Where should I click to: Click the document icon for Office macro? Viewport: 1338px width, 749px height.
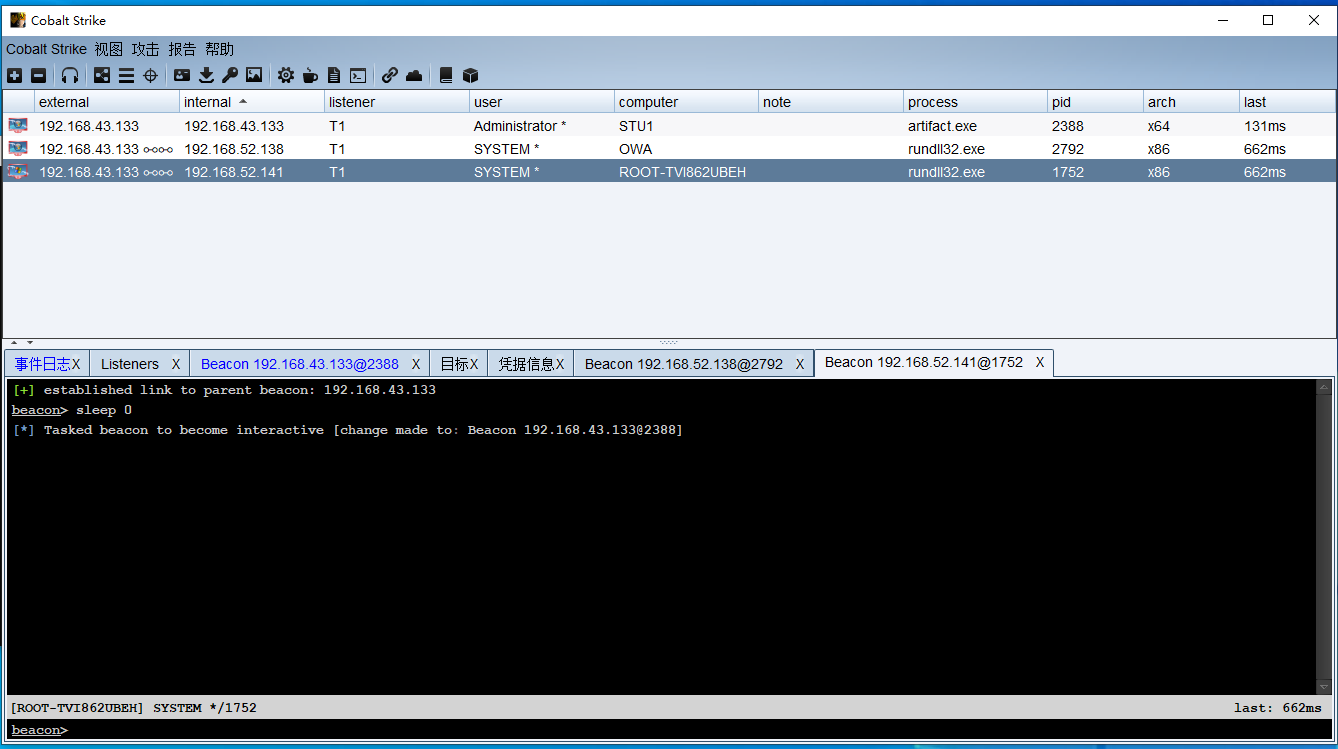pyautogui.click(x=334, y=75)
